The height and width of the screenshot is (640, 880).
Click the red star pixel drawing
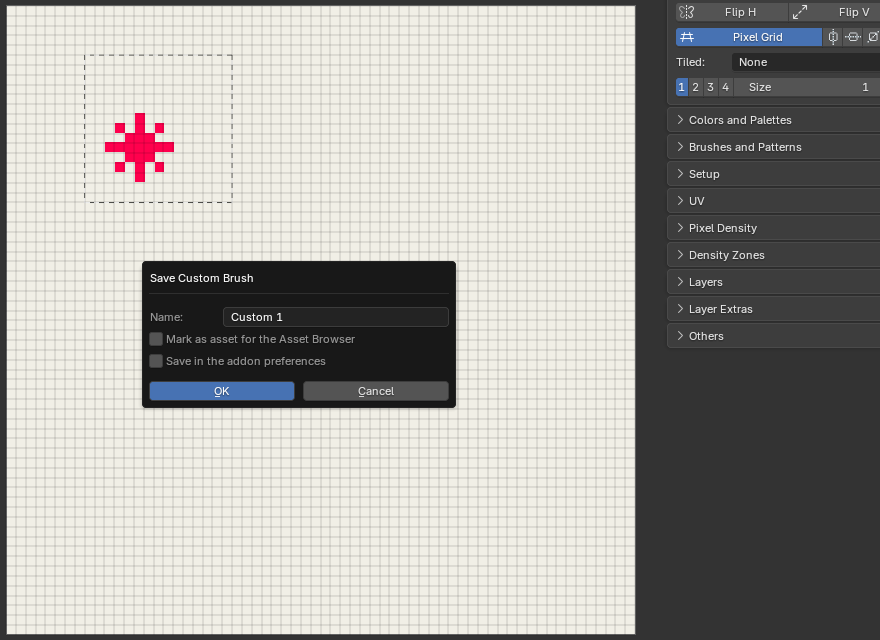tap(140, 148)
